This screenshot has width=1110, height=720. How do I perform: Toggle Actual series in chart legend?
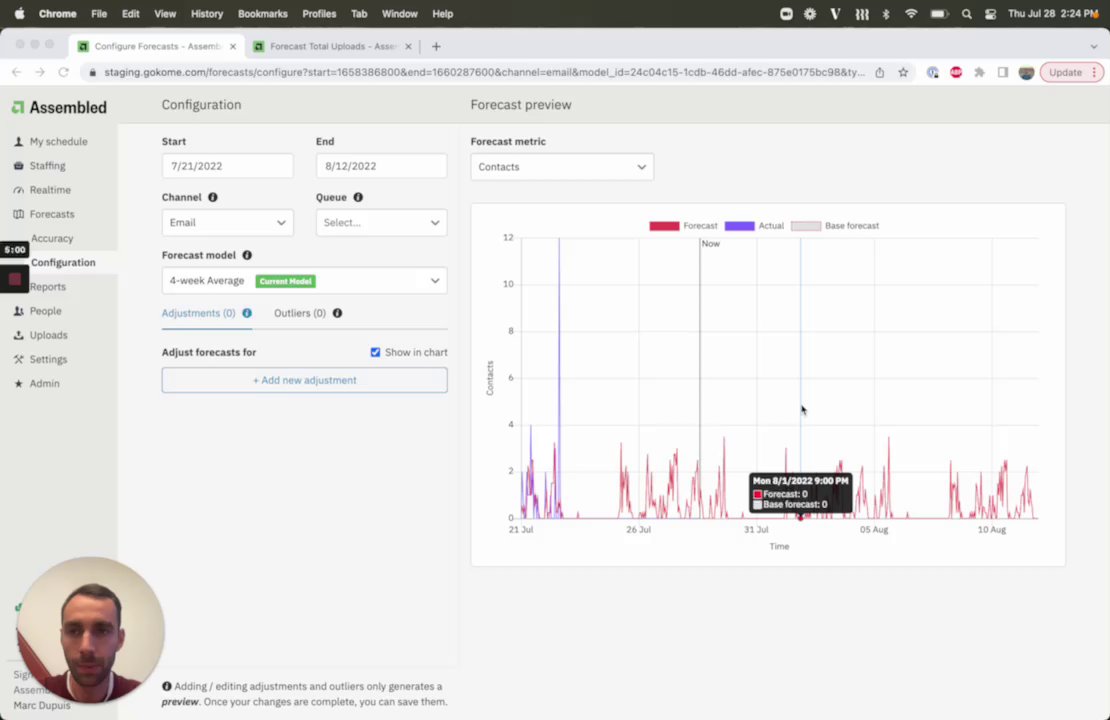point(754,226)
